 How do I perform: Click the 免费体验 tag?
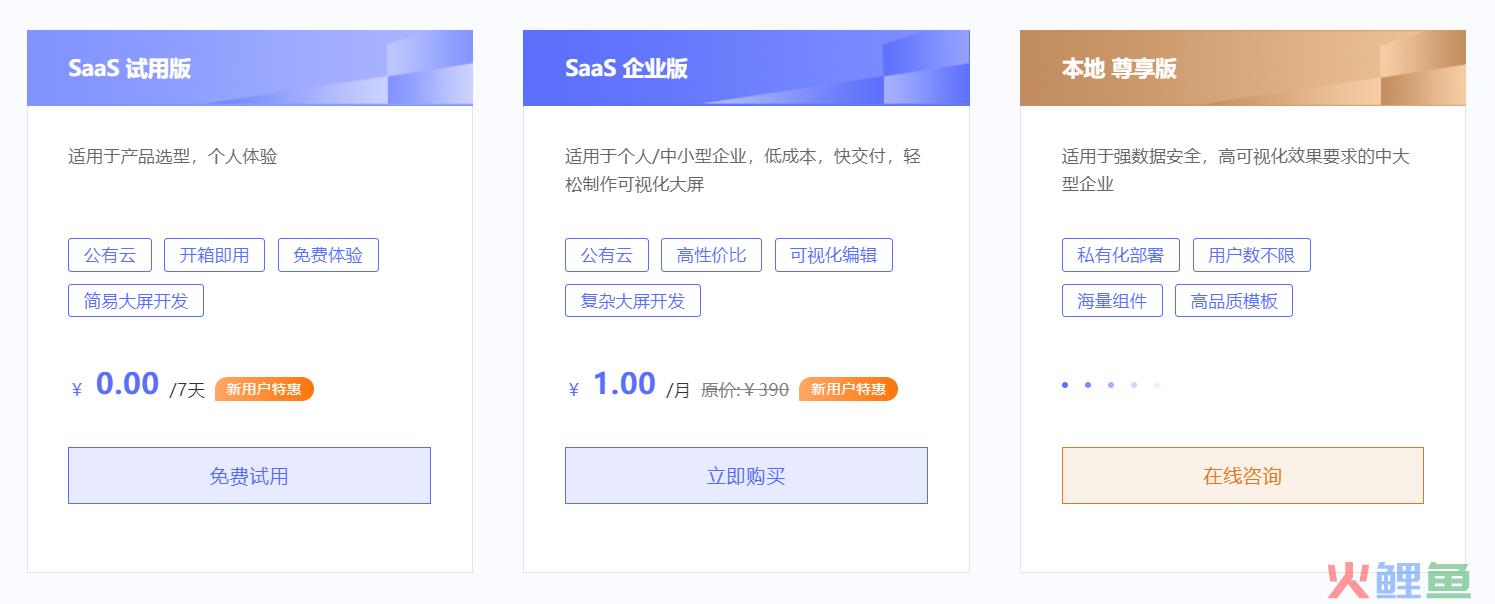(328, 255)
